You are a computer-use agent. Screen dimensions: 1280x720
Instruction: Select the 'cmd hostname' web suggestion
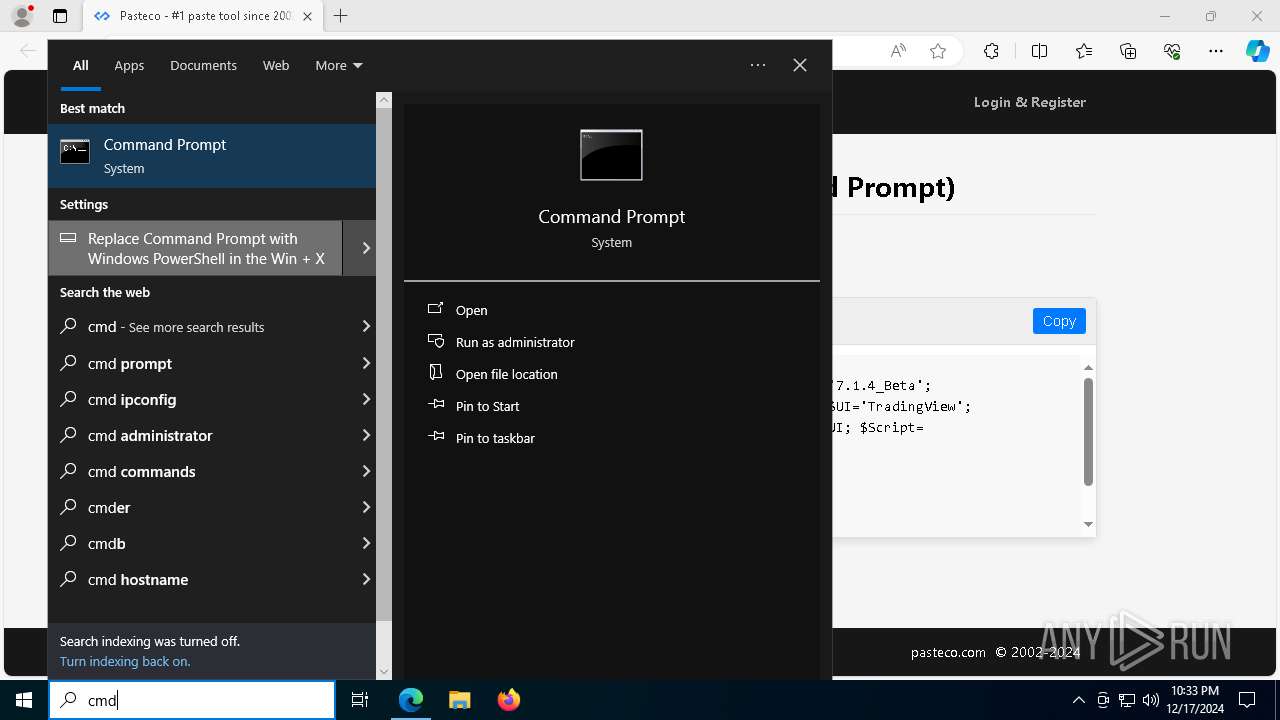pyautogui.click(x=200, y=579)
